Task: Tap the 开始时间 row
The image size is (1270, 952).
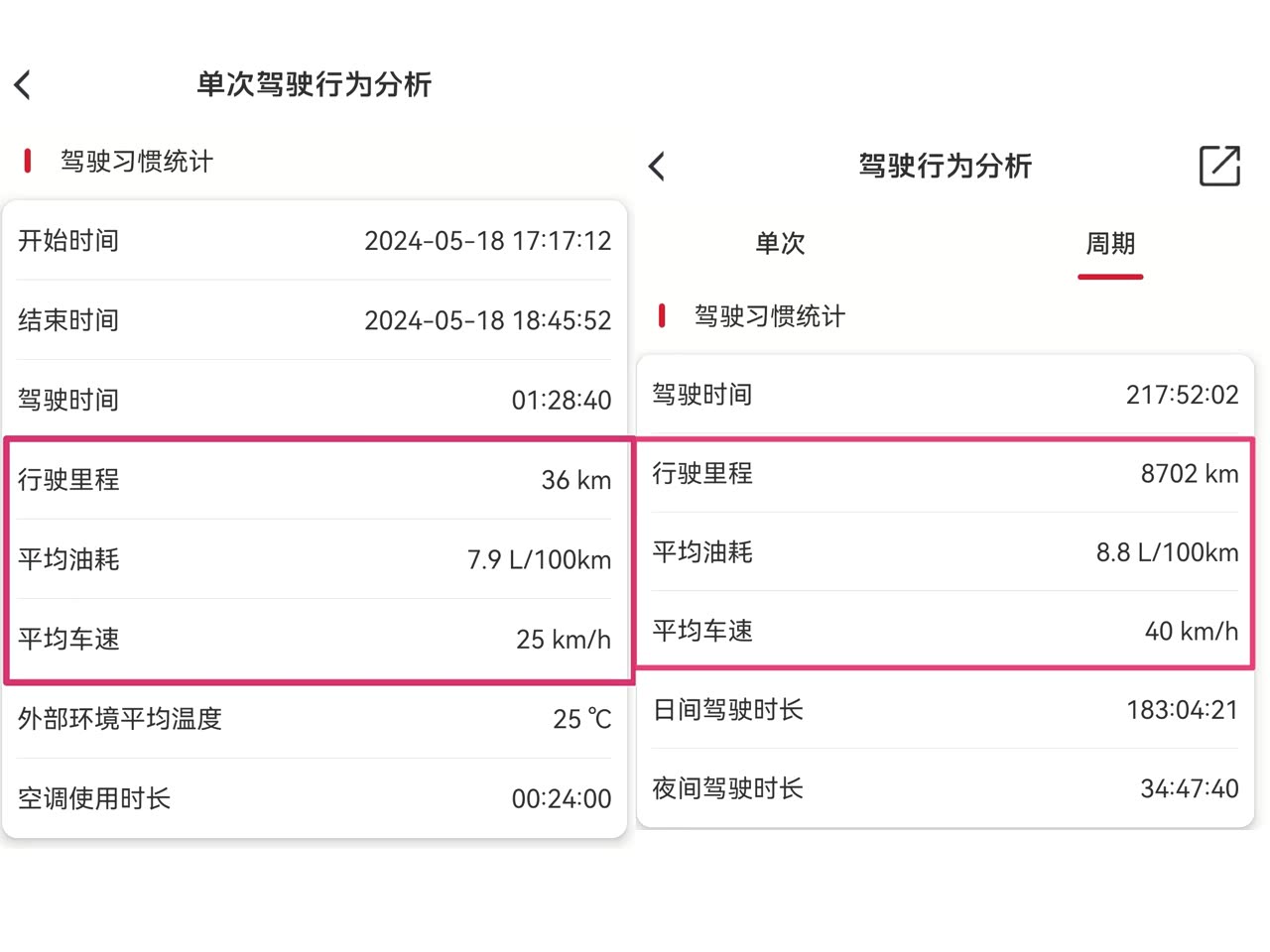Action: [x=314, y=241]
